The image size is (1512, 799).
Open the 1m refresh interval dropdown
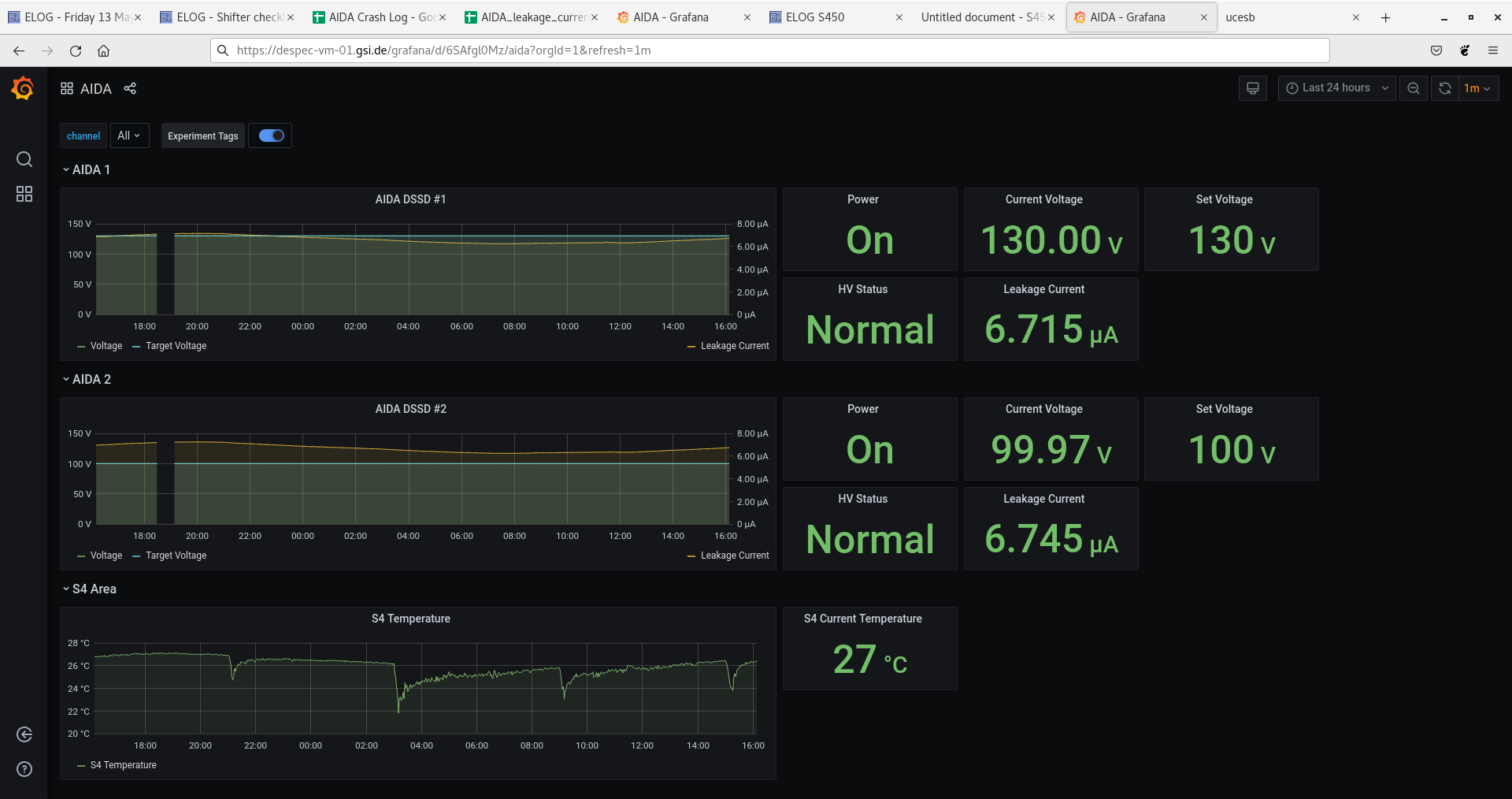click(x=1477, y=88)
